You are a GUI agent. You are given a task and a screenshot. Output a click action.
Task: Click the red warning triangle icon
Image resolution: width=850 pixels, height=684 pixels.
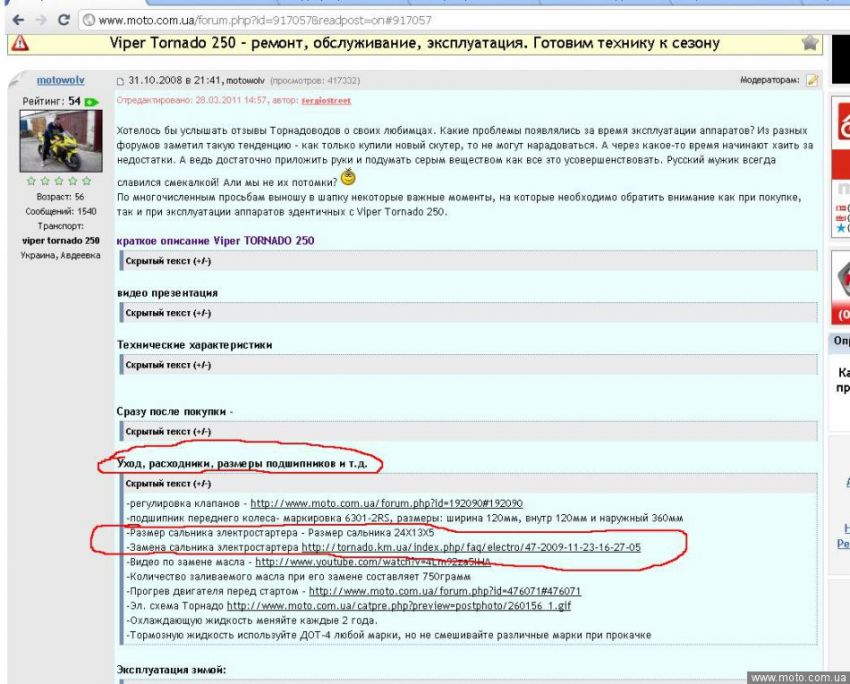tap(20, 43)
